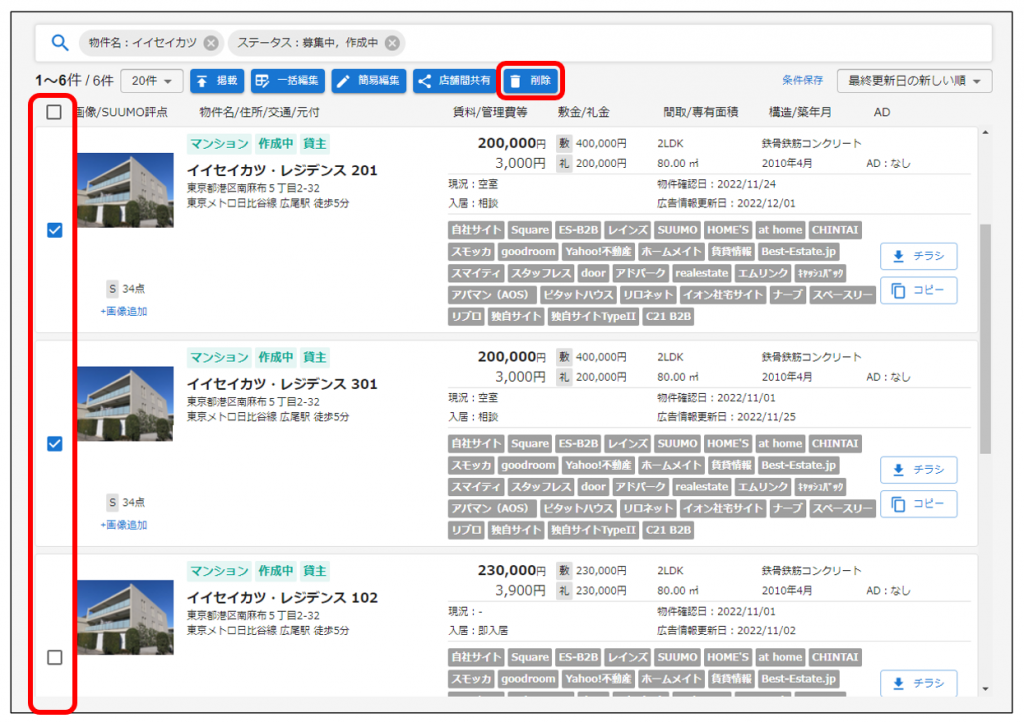The height and width of the screenshot is (723, 1024).
Task: Click the 敷金/礼金 column header
Action: tap(583, 112)
